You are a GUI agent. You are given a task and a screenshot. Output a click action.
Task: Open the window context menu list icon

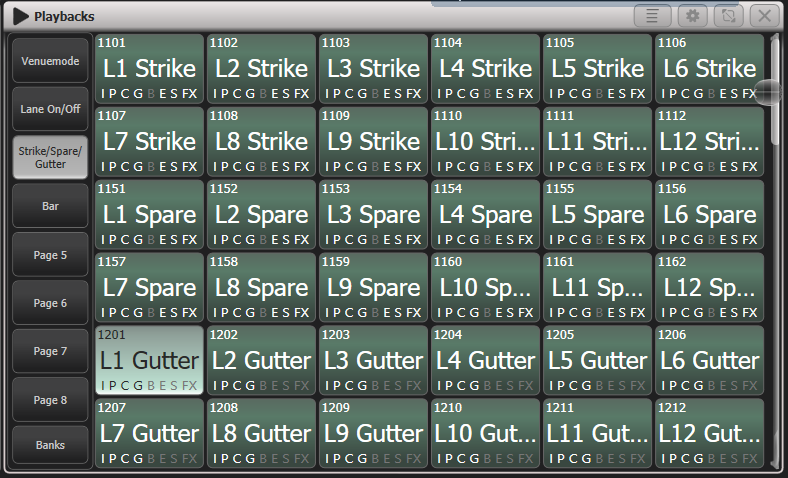coord(652,16)
